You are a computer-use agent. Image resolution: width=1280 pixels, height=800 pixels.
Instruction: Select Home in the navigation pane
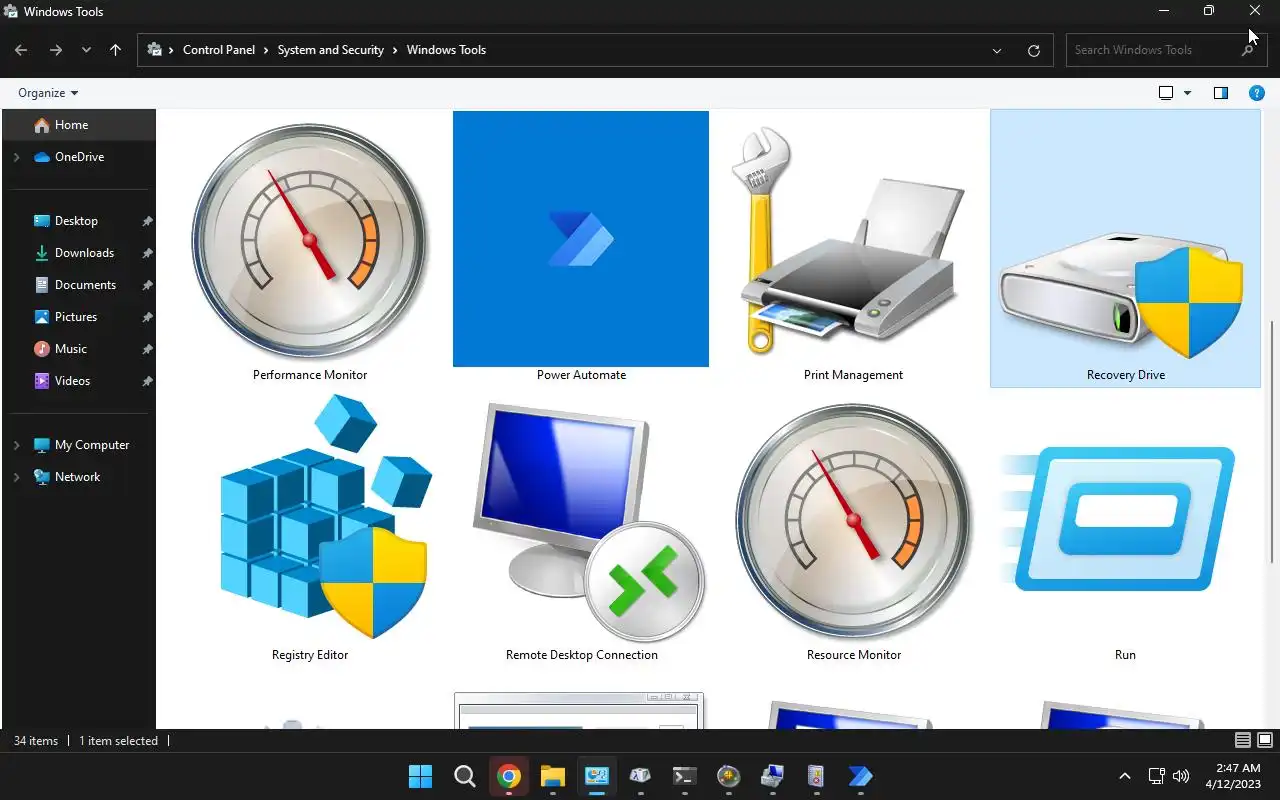pos(79,125)
